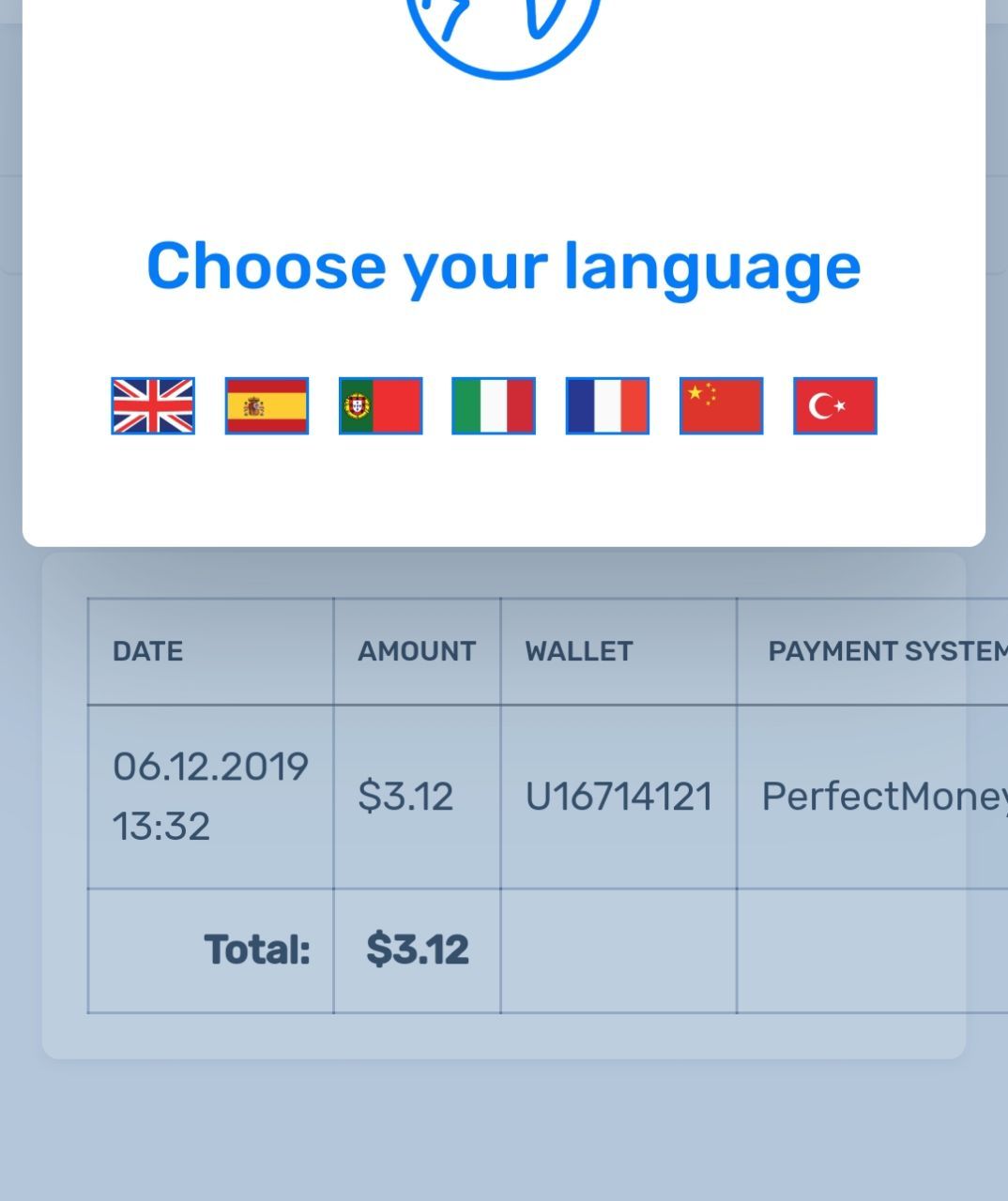Switch language to French flag
Image resolution: width=1008 pixels, height=1201 pixels.
(x=607, y=406)
